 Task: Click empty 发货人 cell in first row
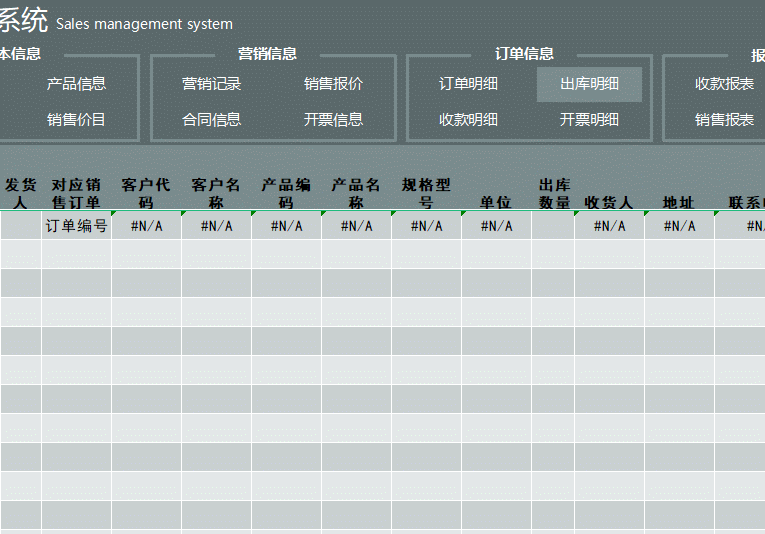point(20,225)
